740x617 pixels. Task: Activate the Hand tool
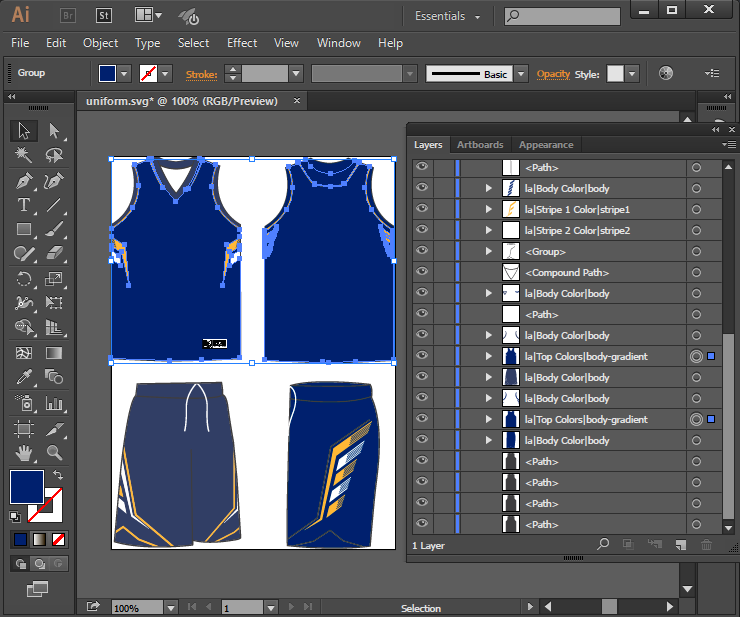(x=24, y=453)
